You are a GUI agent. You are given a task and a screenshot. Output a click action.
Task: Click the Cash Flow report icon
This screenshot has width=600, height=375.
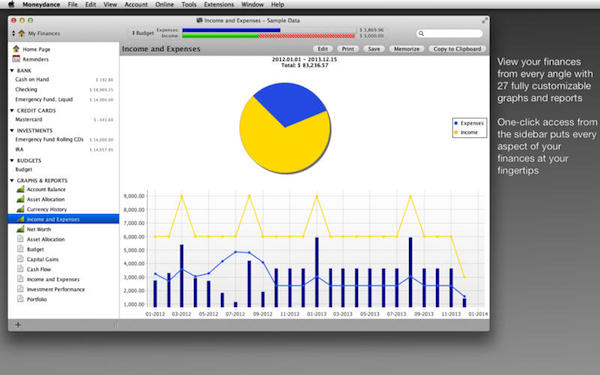tap(20, 269)
